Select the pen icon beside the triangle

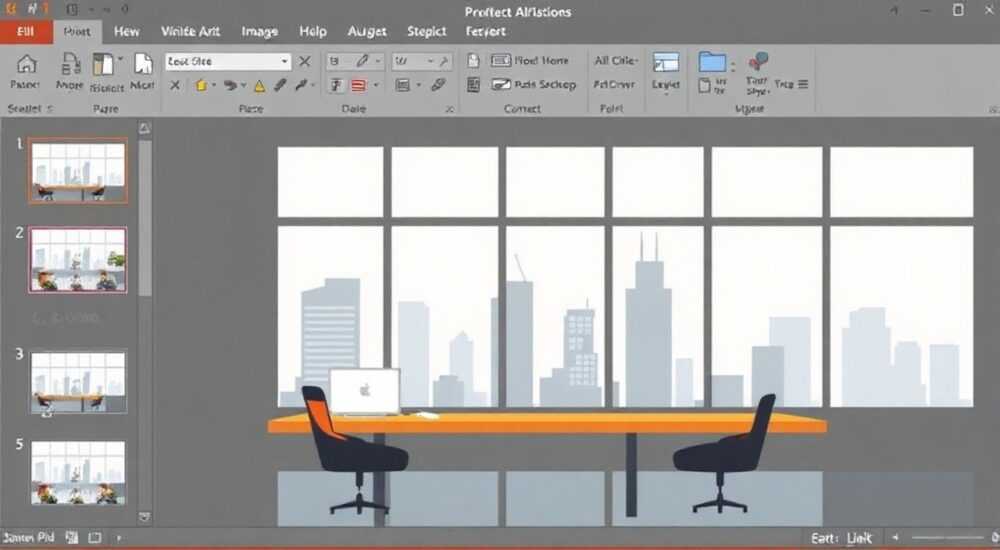click(280, 85)
